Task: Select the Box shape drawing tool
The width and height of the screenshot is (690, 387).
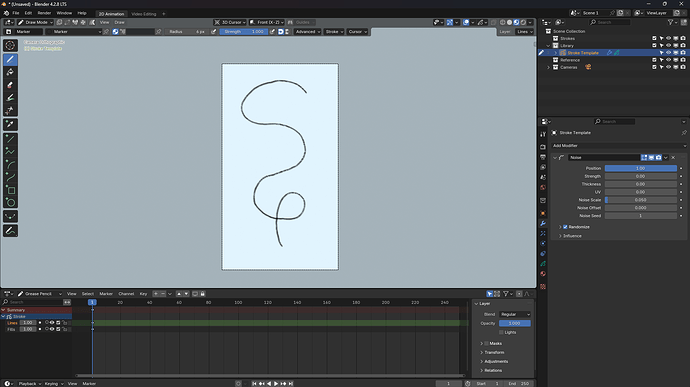Action: [10, 190]
